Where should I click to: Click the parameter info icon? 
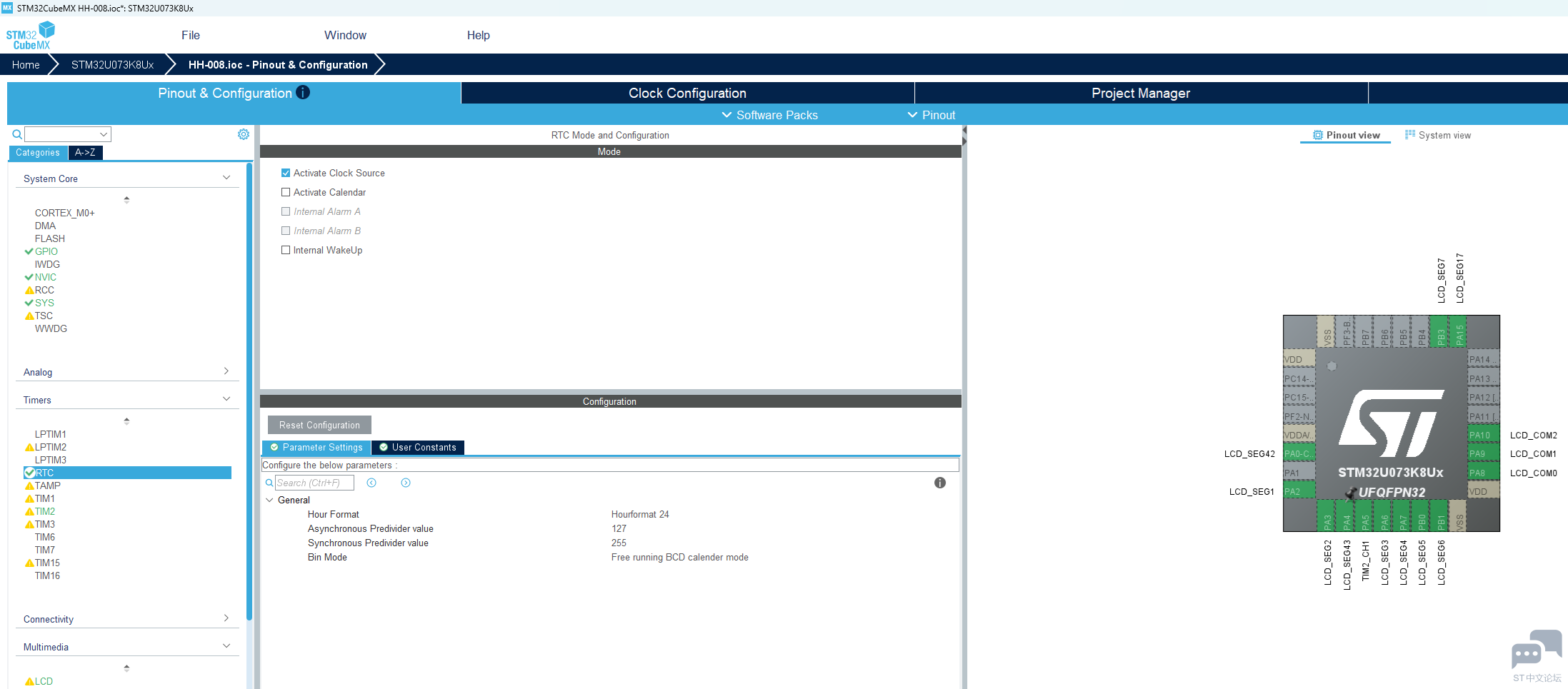coord(940,483)
